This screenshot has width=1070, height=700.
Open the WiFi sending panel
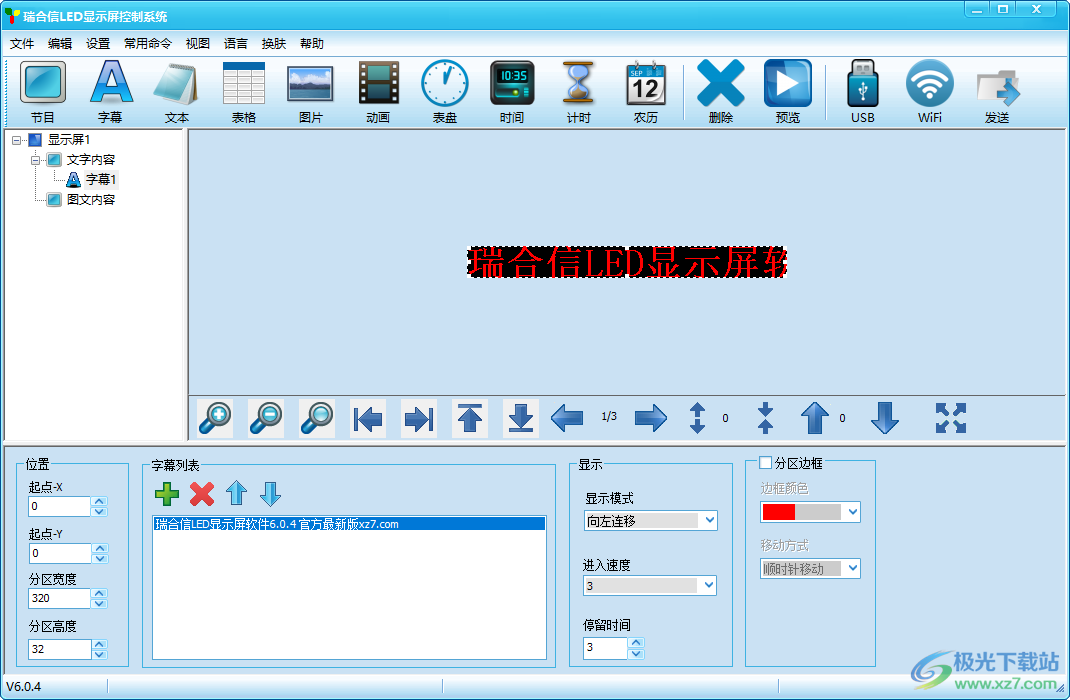coord(929,90)
